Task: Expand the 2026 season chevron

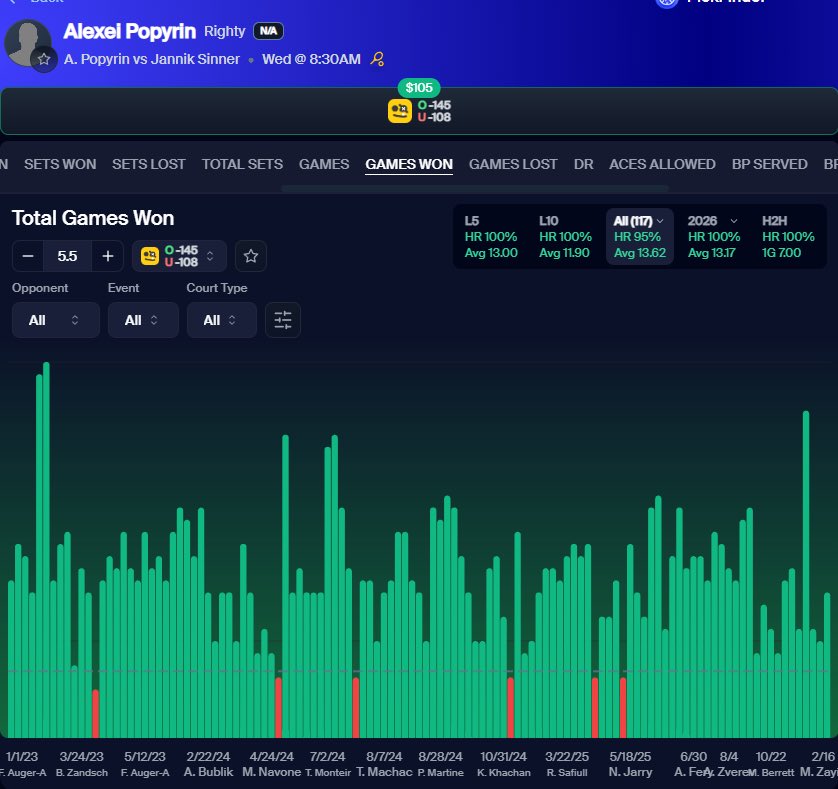Action: click(734, 221)
